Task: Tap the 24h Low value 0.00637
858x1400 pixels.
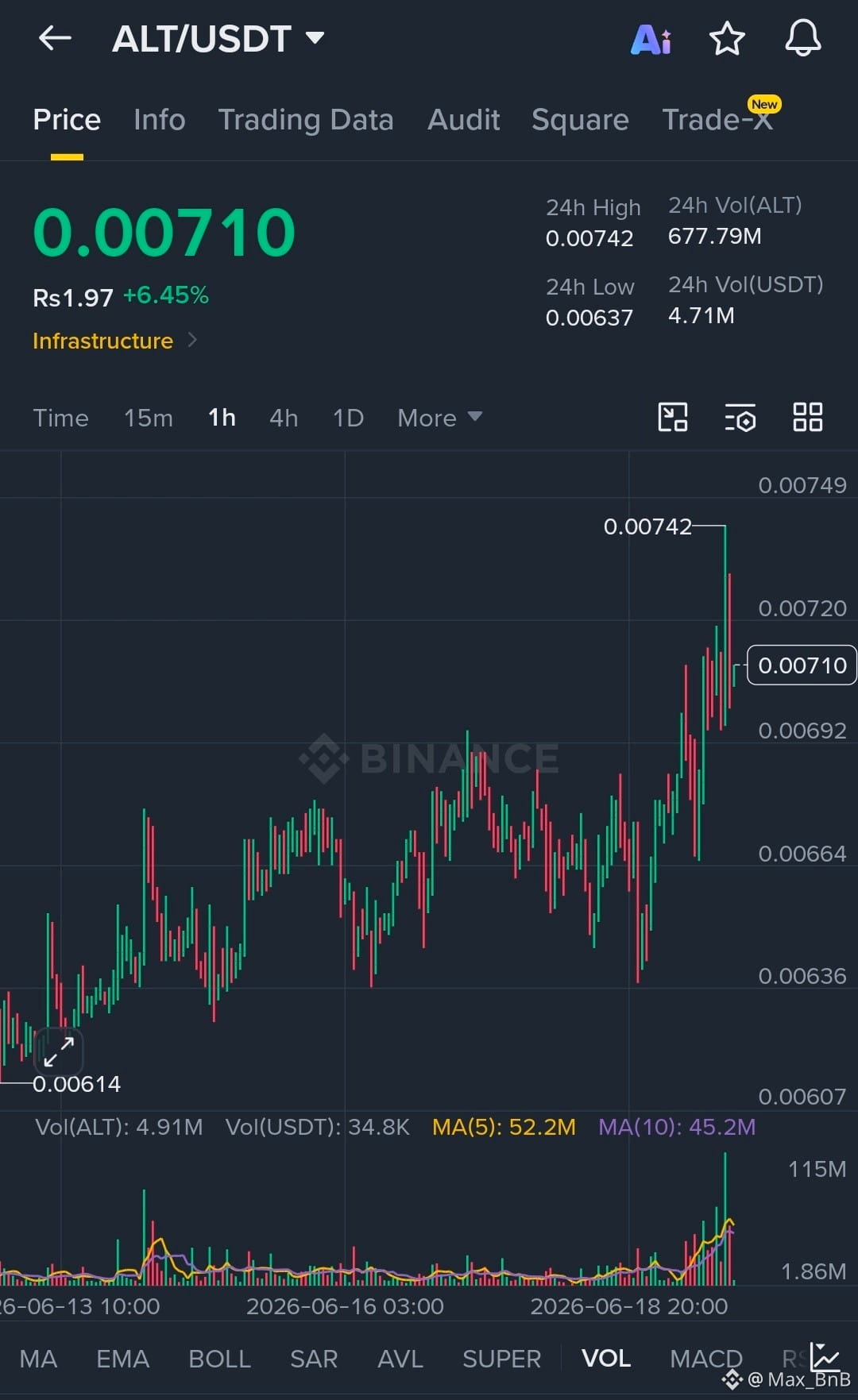Action: click(x=589, y=318)
